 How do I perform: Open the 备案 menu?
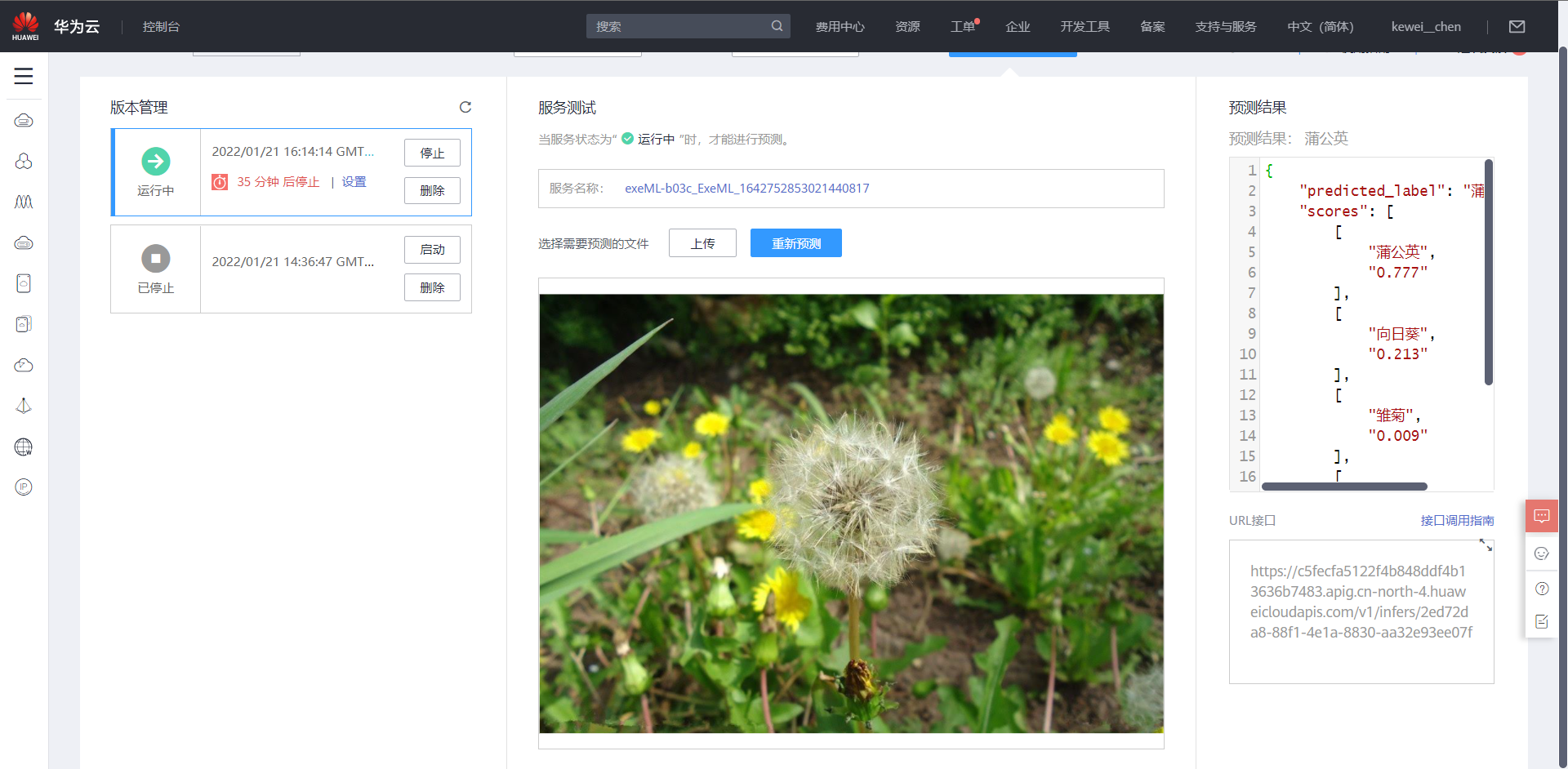(1152, 26)
